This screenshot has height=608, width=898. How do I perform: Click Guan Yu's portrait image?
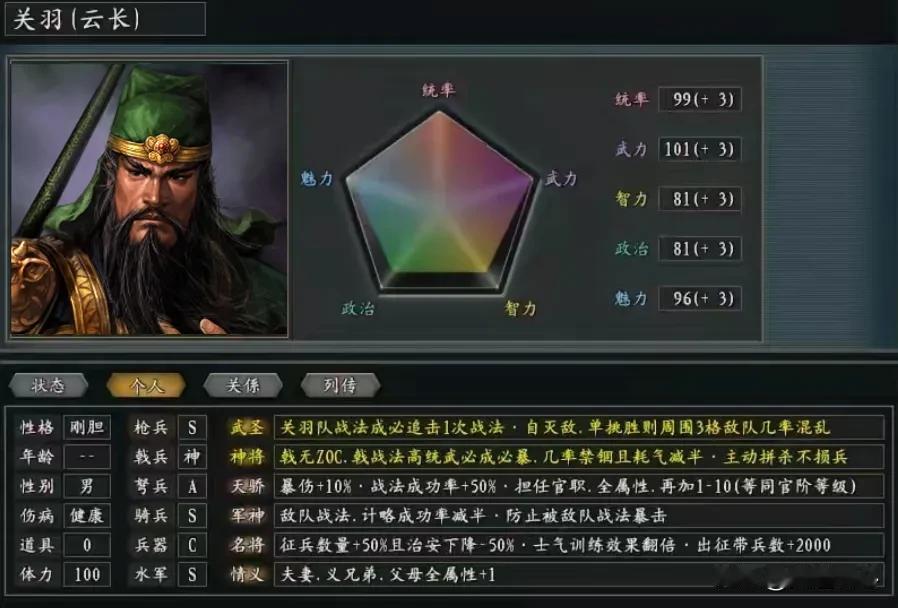point(149,199)
